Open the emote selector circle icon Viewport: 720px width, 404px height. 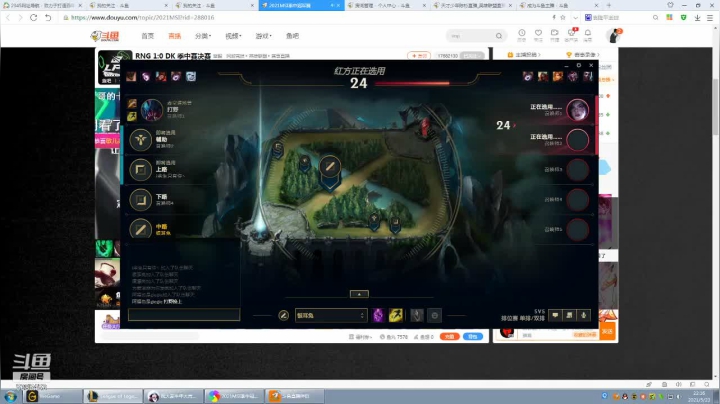pyautogui.click(x=434, y=315)
